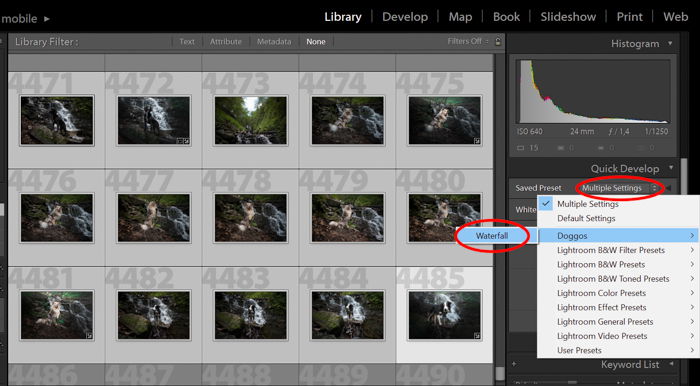Collapse the Histogram panel triangle

pyautogui.click(x=670, y=44)
